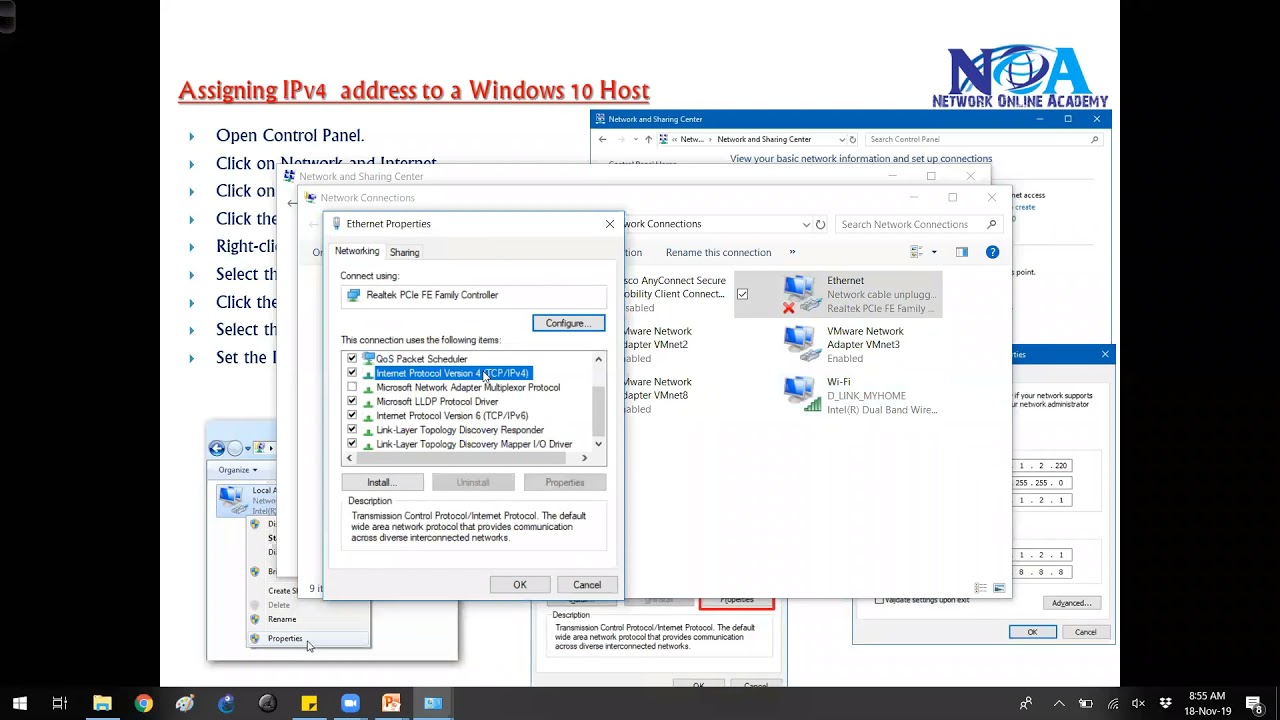
Task: Select the VMware Network Adapter VMnet3 icon
Action: click(x=802, y=344)
